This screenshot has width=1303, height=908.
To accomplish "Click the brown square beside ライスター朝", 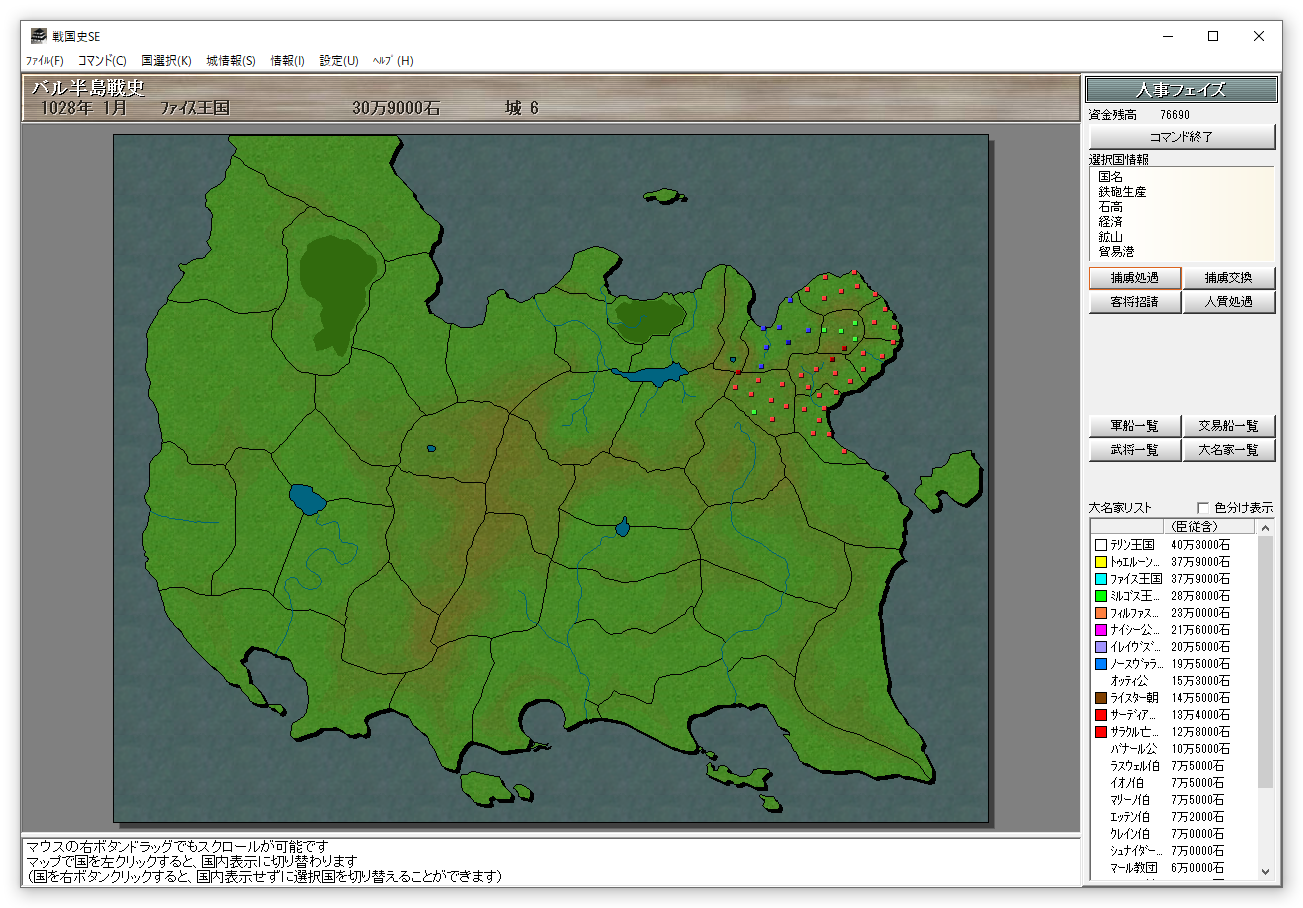I will tap(1101, 698).
